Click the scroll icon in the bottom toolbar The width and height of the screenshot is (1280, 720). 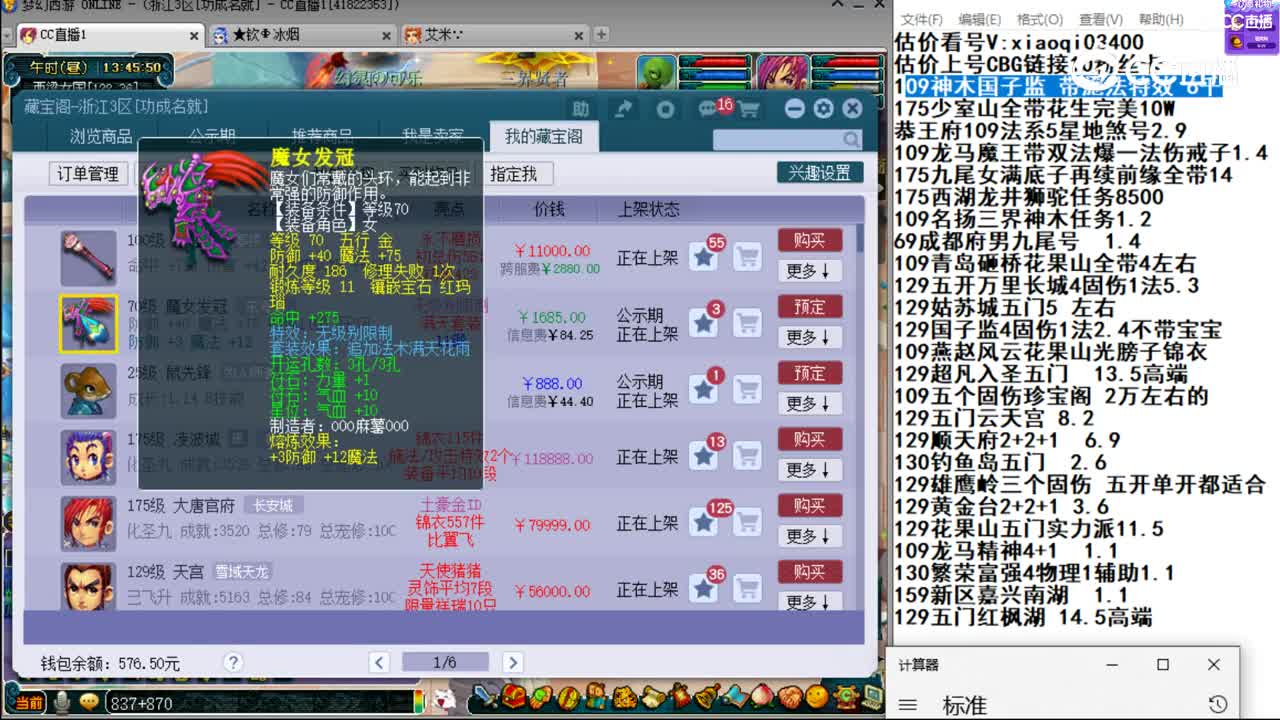653,695
